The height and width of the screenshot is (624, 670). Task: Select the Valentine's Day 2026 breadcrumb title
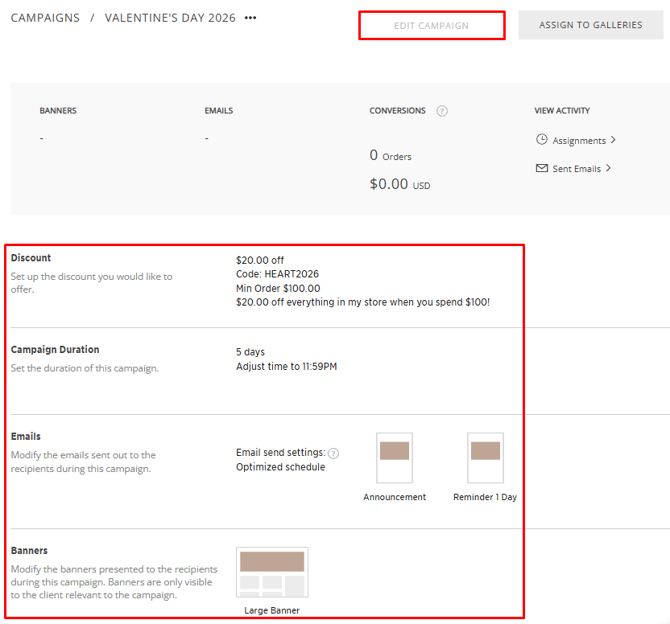170,18
